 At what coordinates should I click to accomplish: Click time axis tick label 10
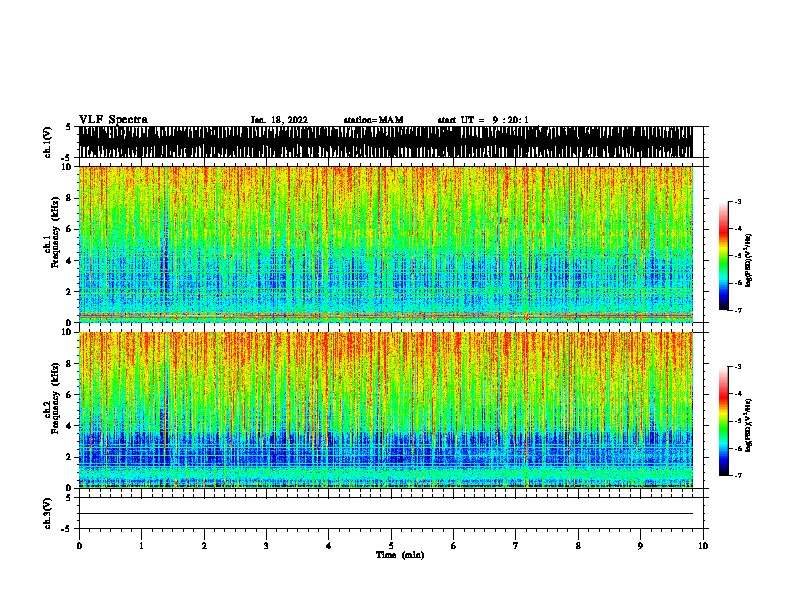click(703, 546)
